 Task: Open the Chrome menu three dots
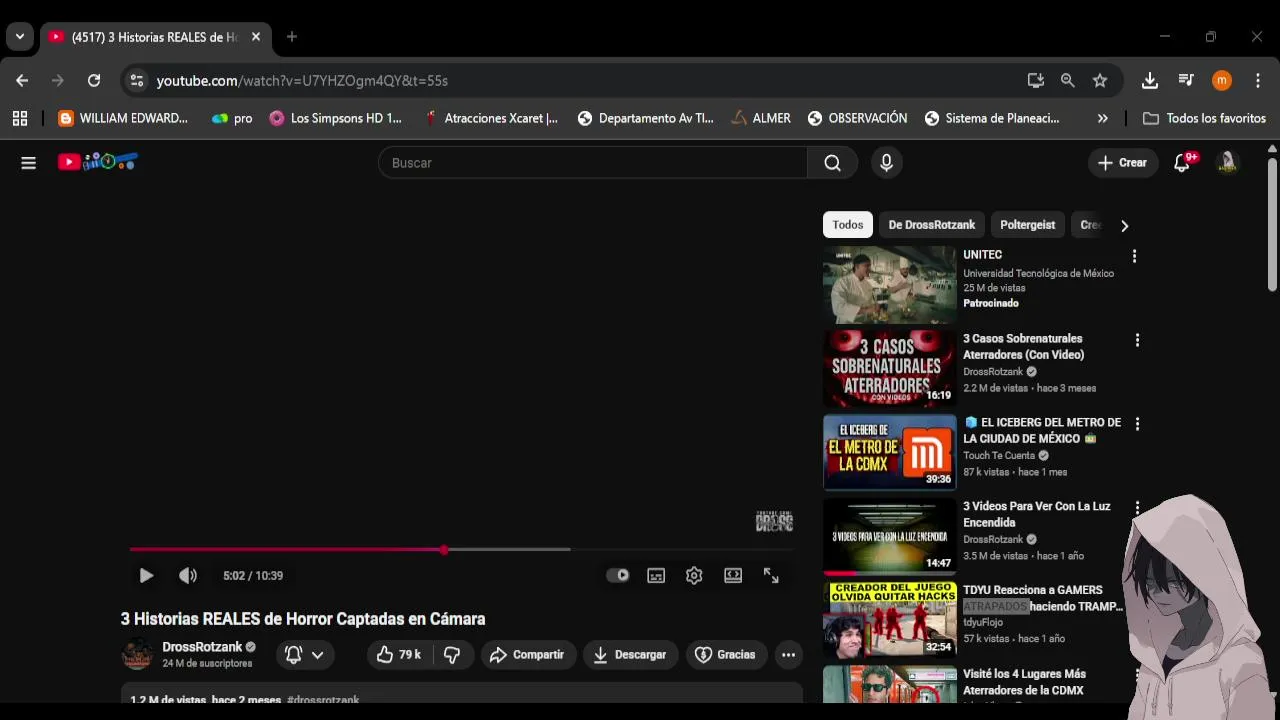tap(1257, 81)
